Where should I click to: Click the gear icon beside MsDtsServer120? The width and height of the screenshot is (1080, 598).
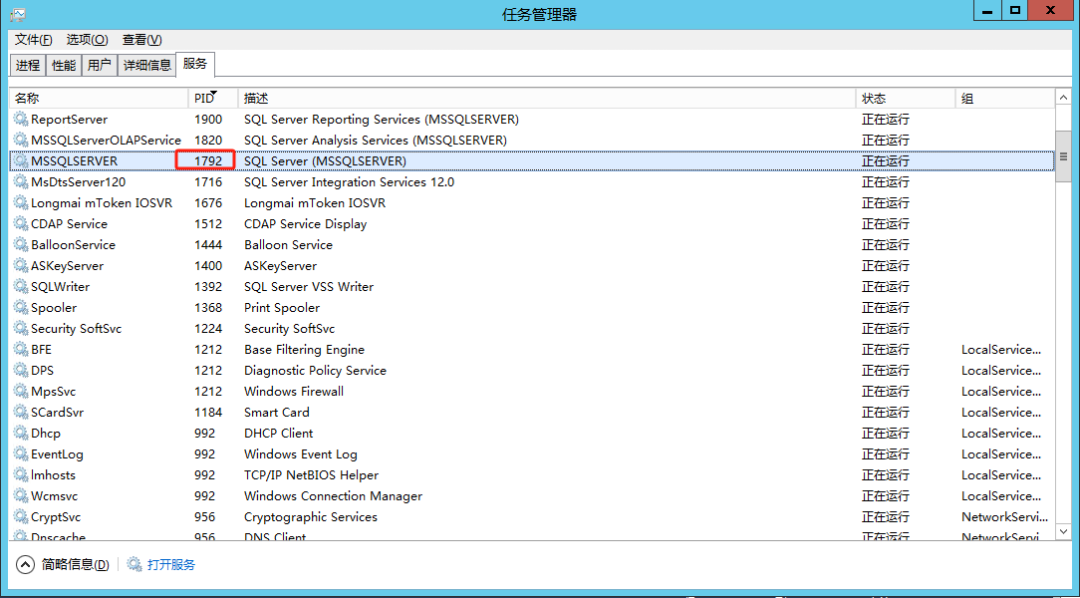click(21, 182)
